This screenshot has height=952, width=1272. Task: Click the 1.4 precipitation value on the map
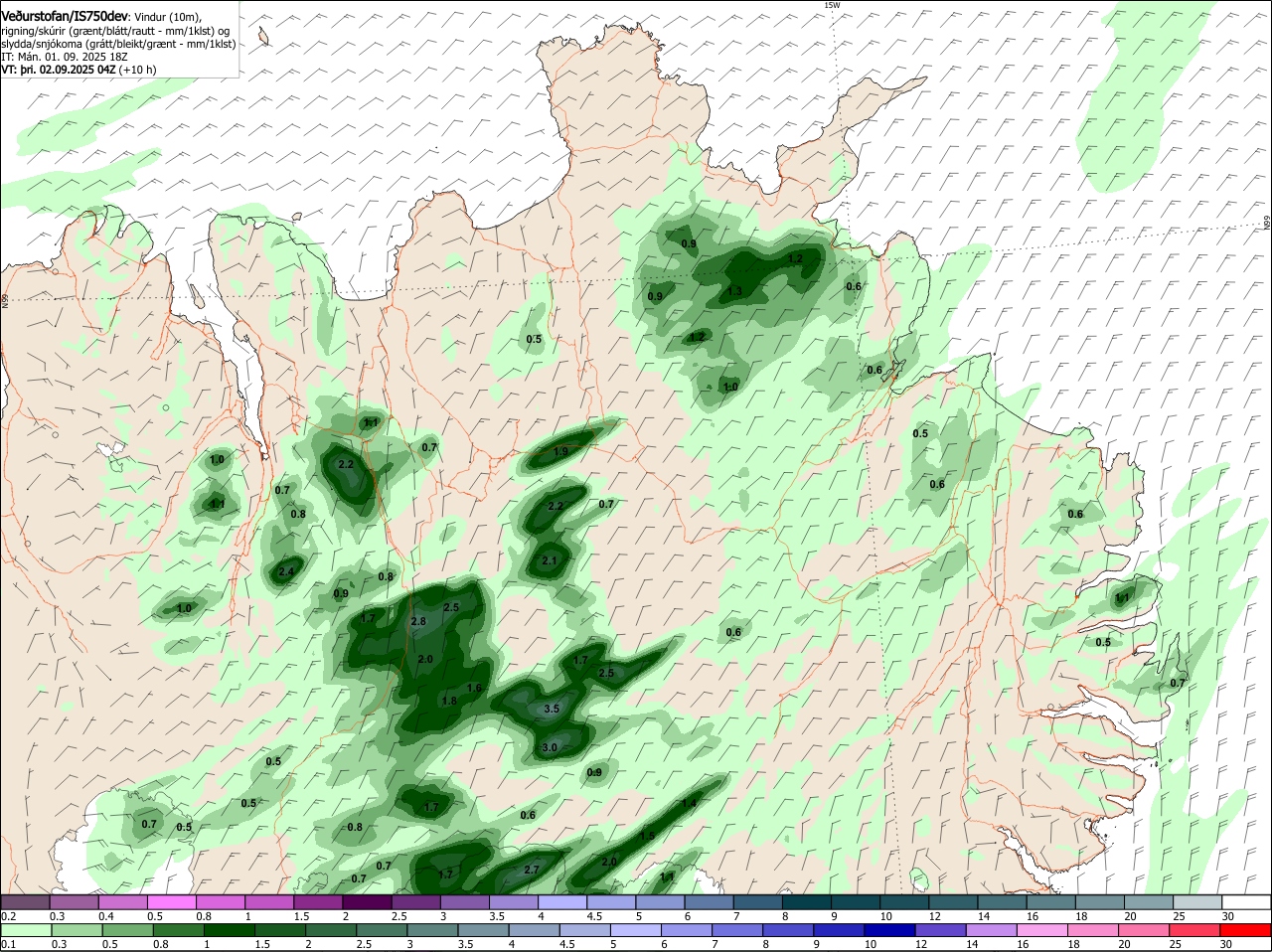pos(690,803)
